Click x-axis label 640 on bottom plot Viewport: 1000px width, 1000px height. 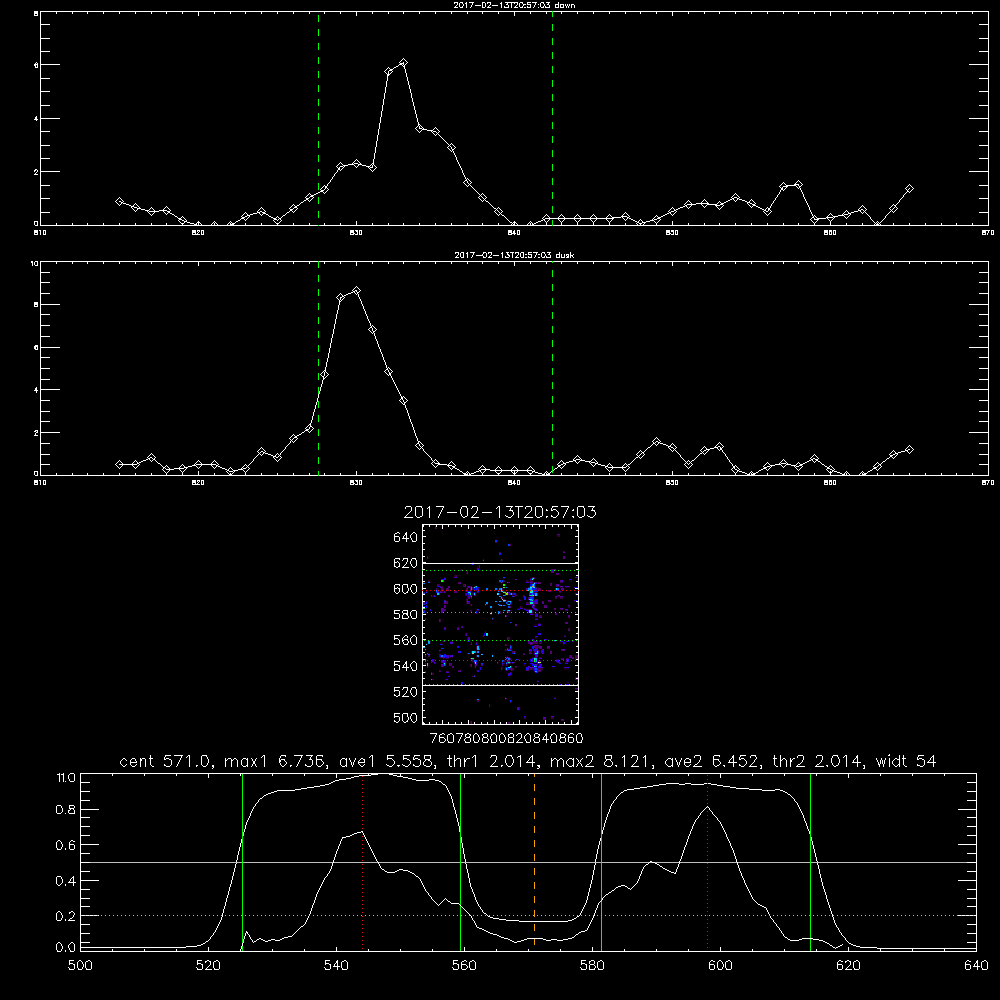tap(976, 966)
